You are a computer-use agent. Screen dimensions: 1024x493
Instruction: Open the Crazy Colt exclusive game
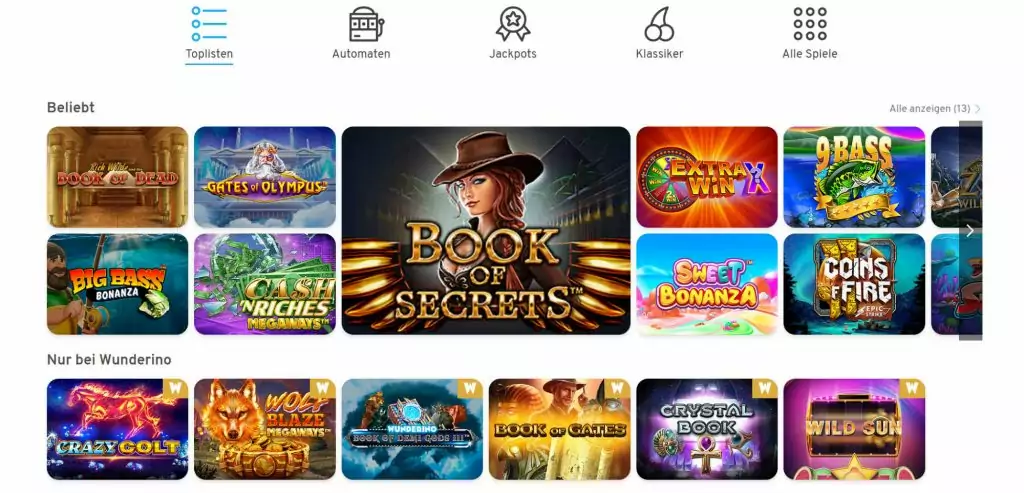point(118,429)
